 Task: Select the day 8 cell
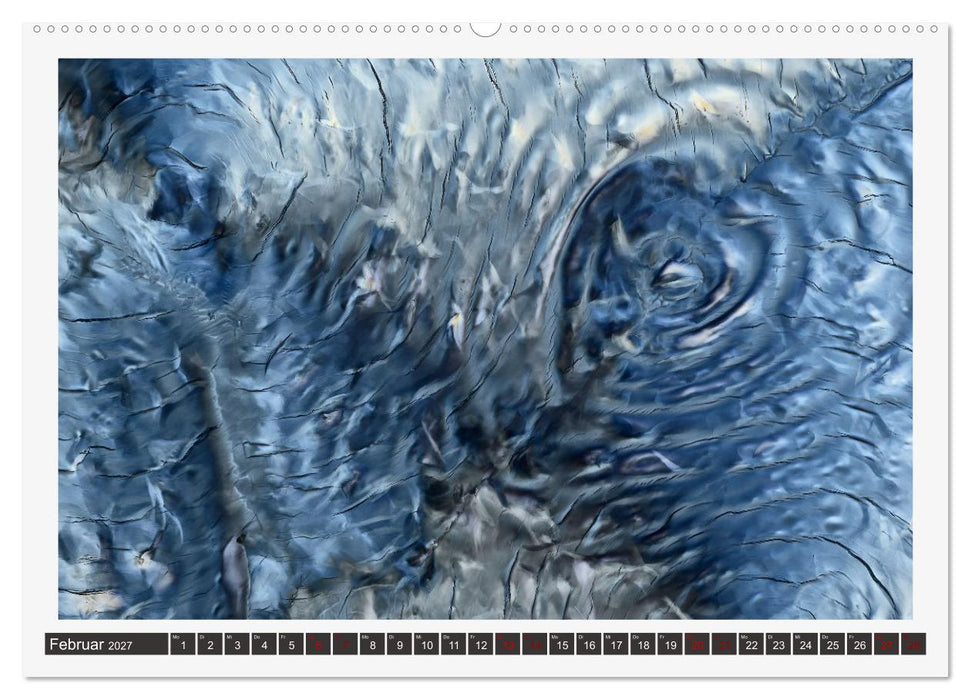tap(372, 644)
